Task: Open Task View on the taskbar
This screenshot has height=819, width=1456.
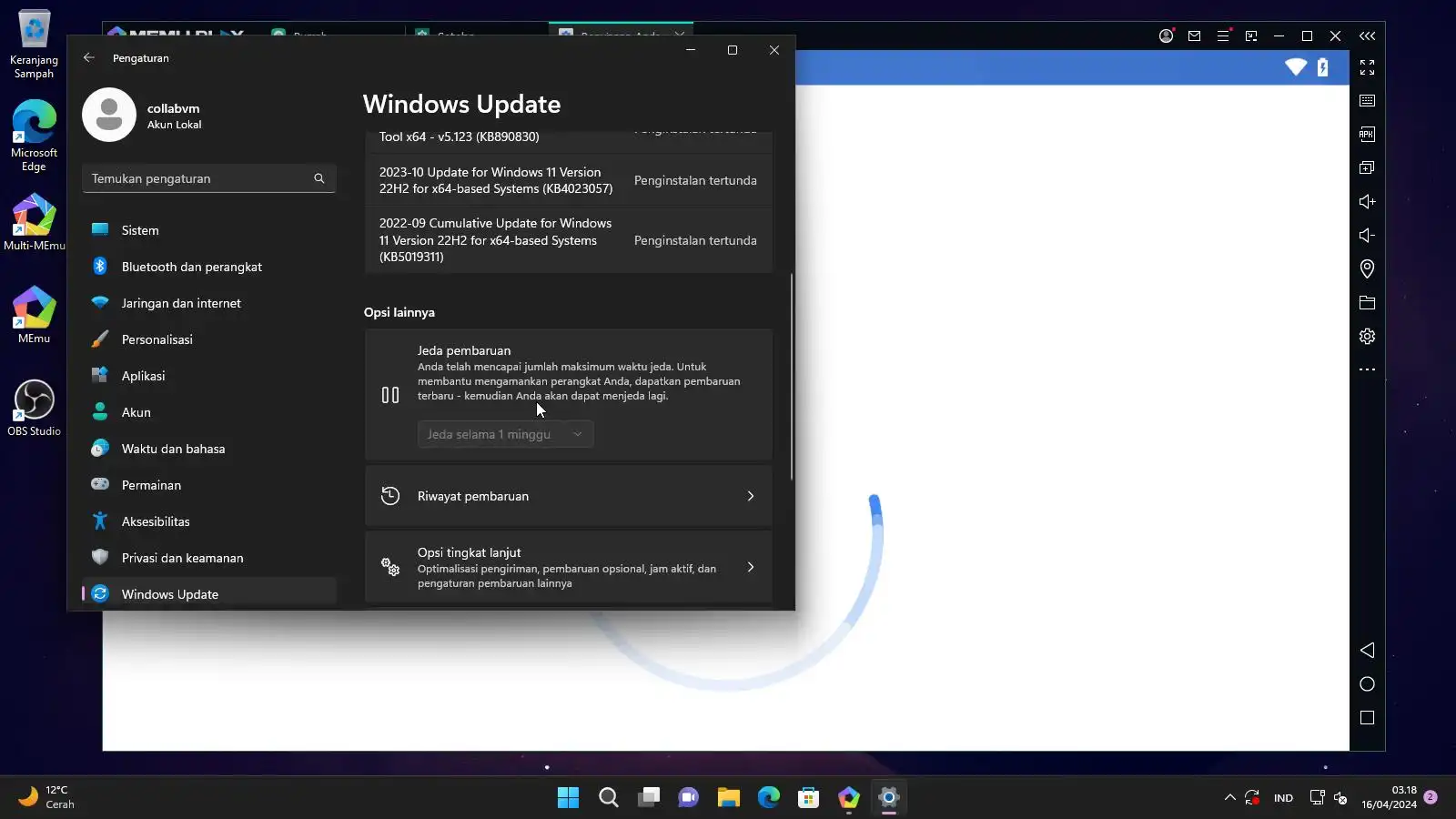Action: pyautogui.click(x=649, y=798)
